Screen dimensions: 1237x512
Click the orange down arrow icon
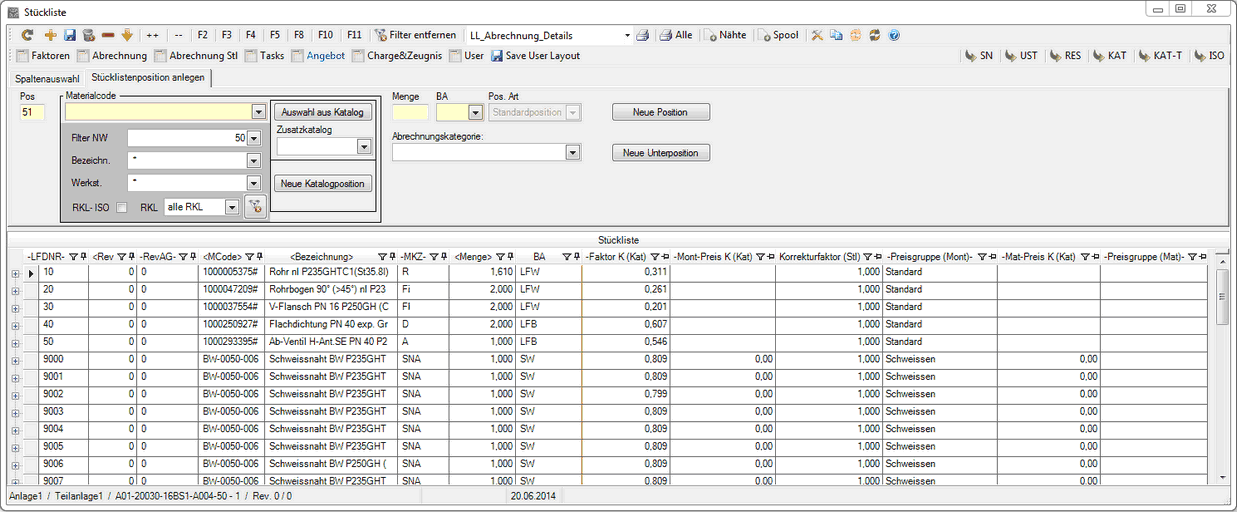pos(127,35)
